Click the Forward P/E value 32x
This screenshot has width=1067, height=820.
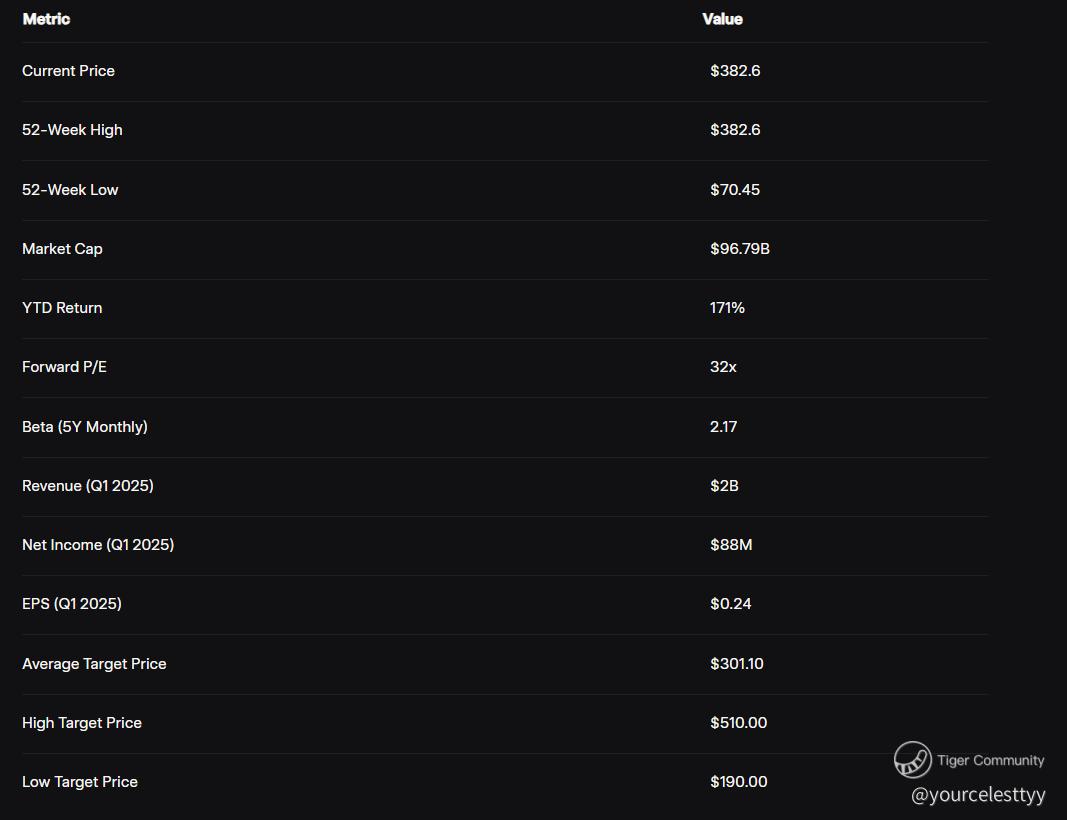tap(723, 367)
